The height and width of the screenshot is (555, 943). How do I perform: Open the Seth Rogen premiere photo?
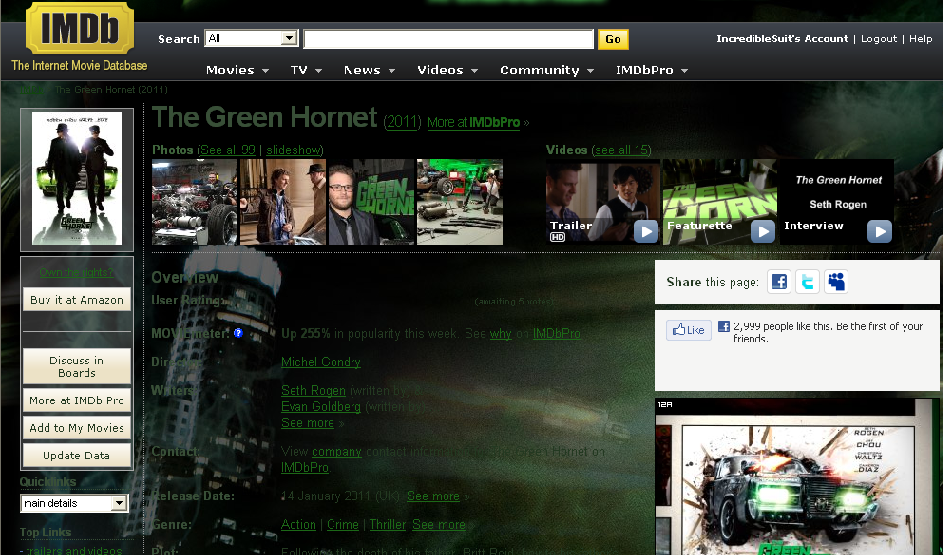pos(371,202)
